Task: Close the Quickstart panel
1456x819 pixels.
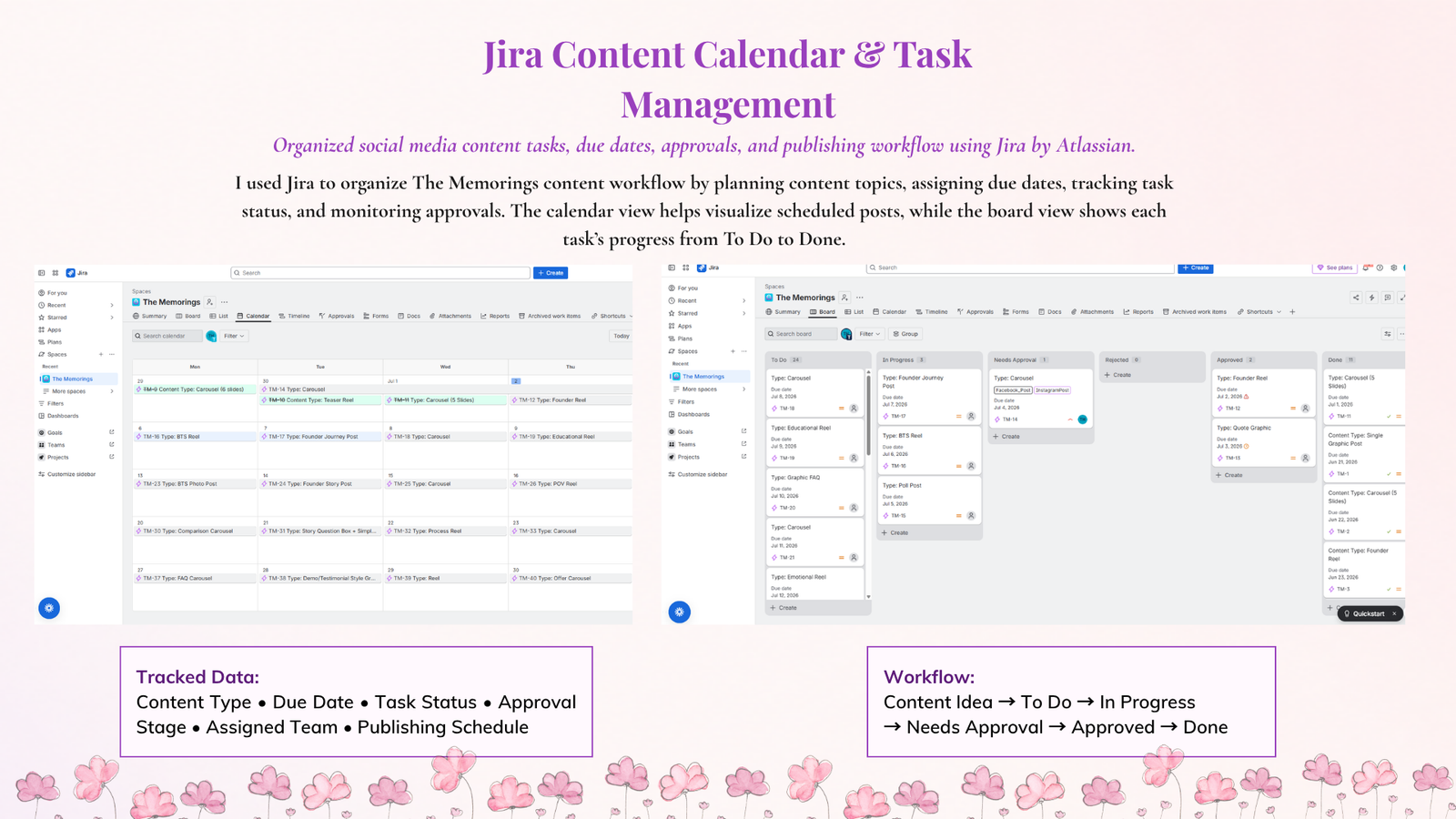Action: point(1394,613)
